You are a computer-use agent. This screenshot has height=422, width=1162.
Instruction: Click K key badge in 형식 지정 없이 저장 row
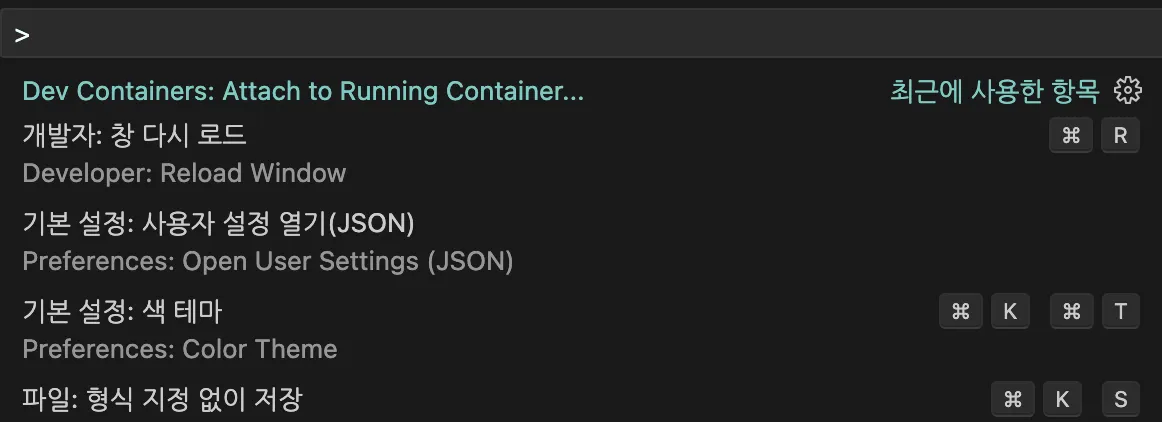(x=1062, y=400)
